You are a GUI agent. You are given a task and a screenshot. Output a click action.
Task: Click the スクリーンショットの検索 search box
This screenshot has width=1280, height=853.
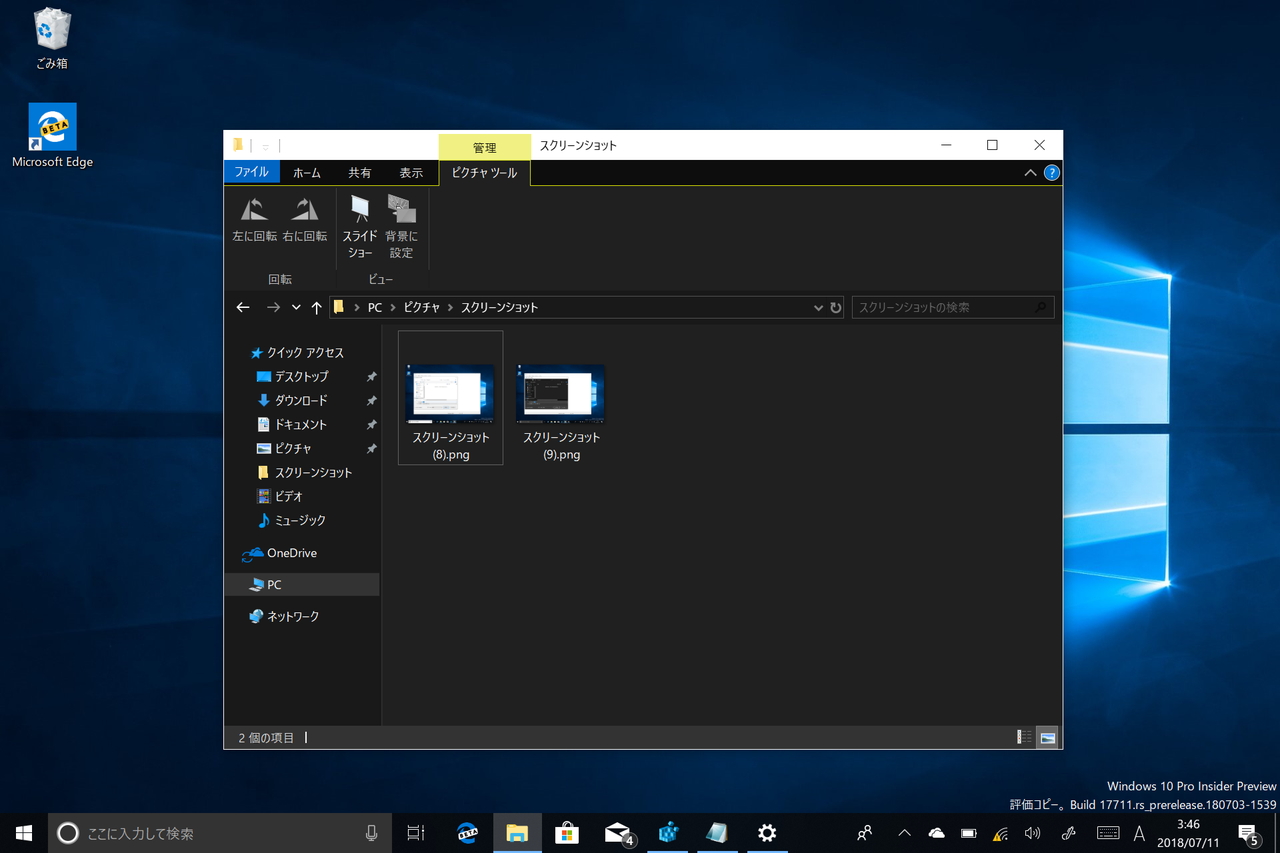click(x=953, y=307)
